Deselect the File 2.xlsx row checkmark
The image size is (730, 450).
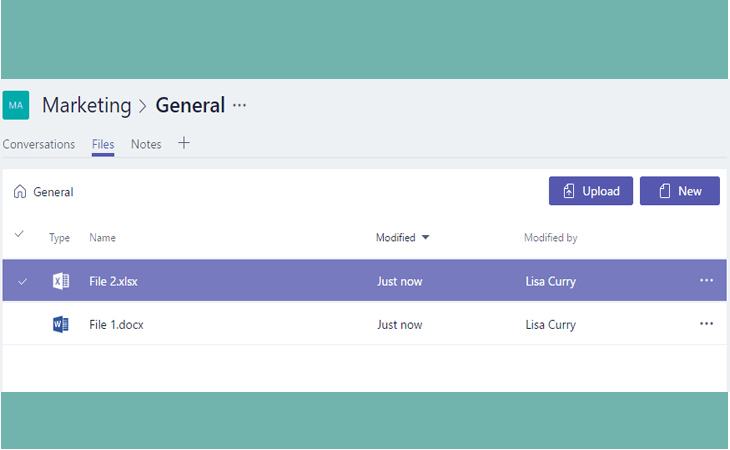coord(22,282)
